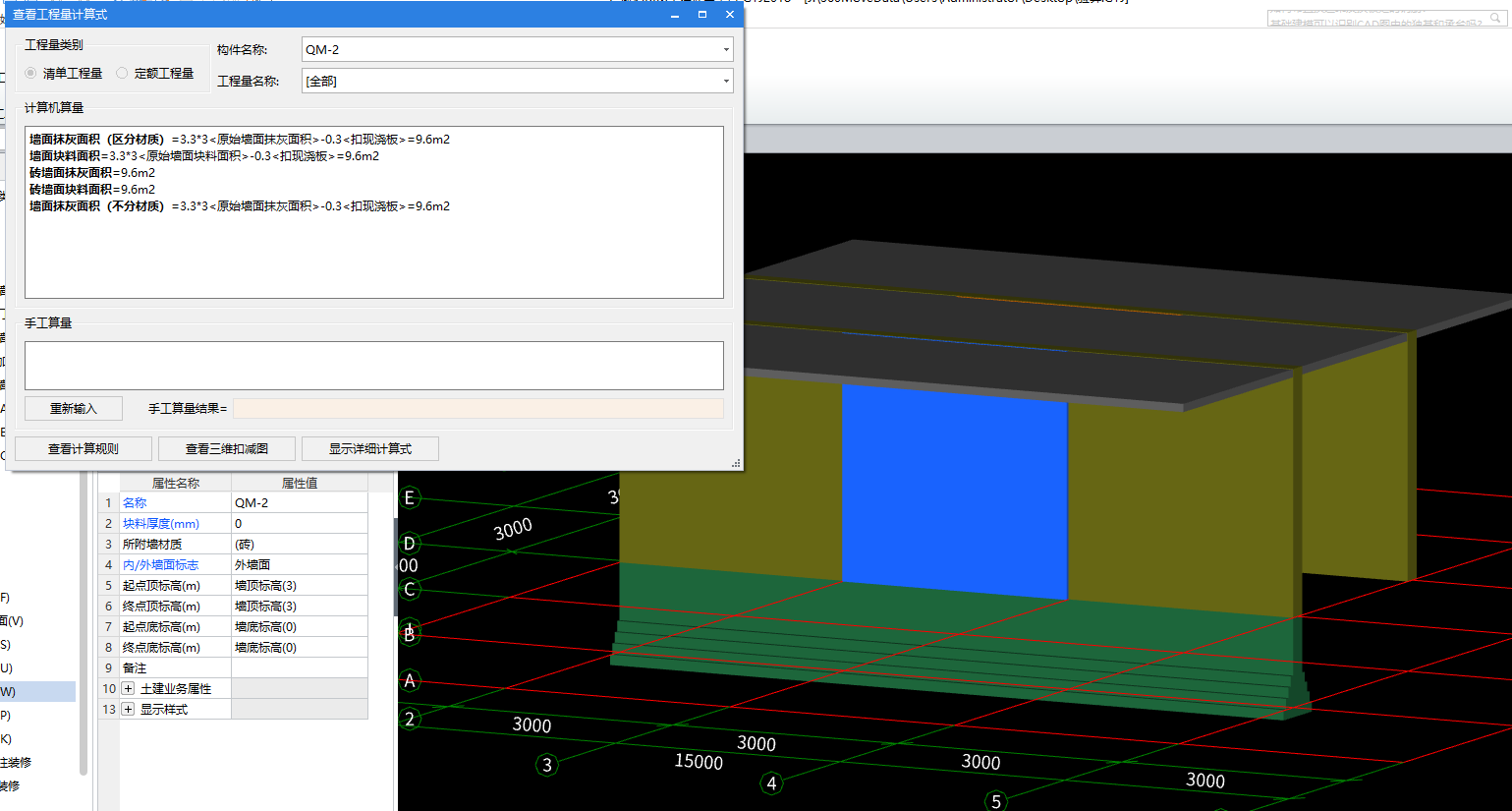
Task: Click the 手工算量结果 result field
Action: (x=478, y=408)
